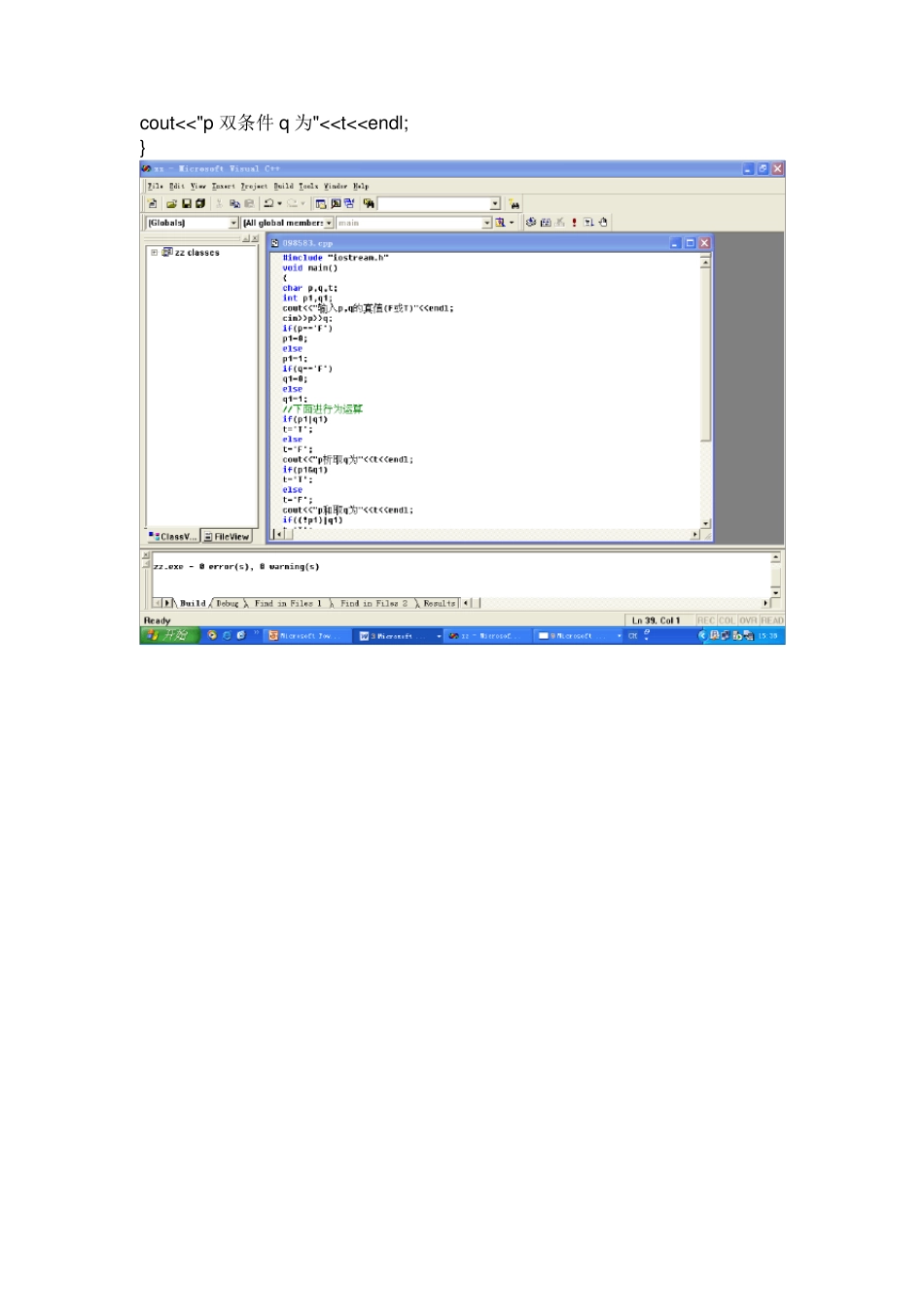The height and width of the screenshot is (1307, 924).
Task: Open the Undo history dropdown arrow
Action: tap(279, 203)
